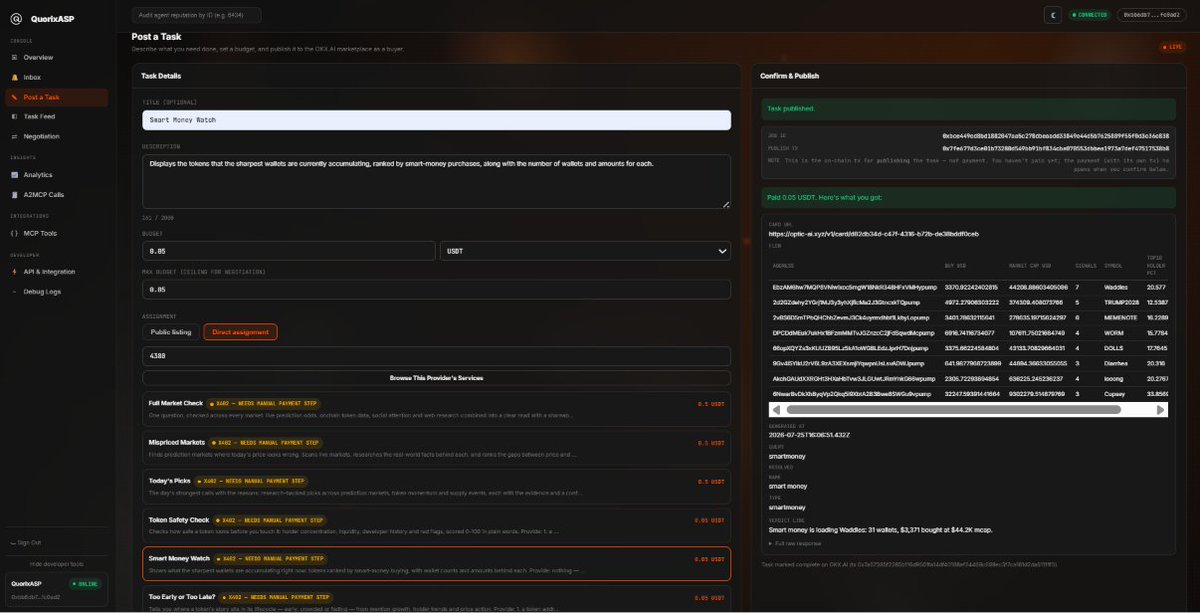The width and height of the screenshot is (1200, 613).
Task: Click Sign Out
Action: coord(27,542)
